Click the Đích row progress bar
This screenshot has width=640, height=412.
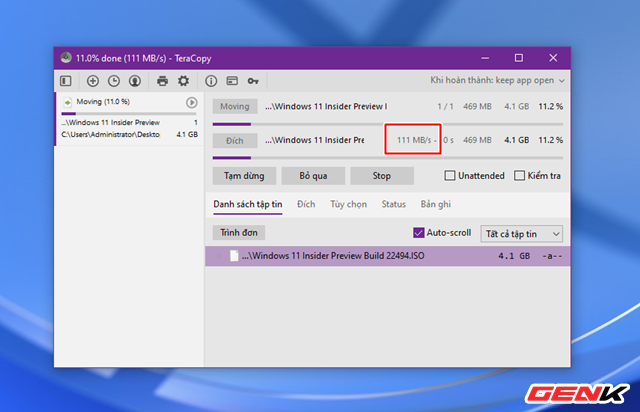388,158
